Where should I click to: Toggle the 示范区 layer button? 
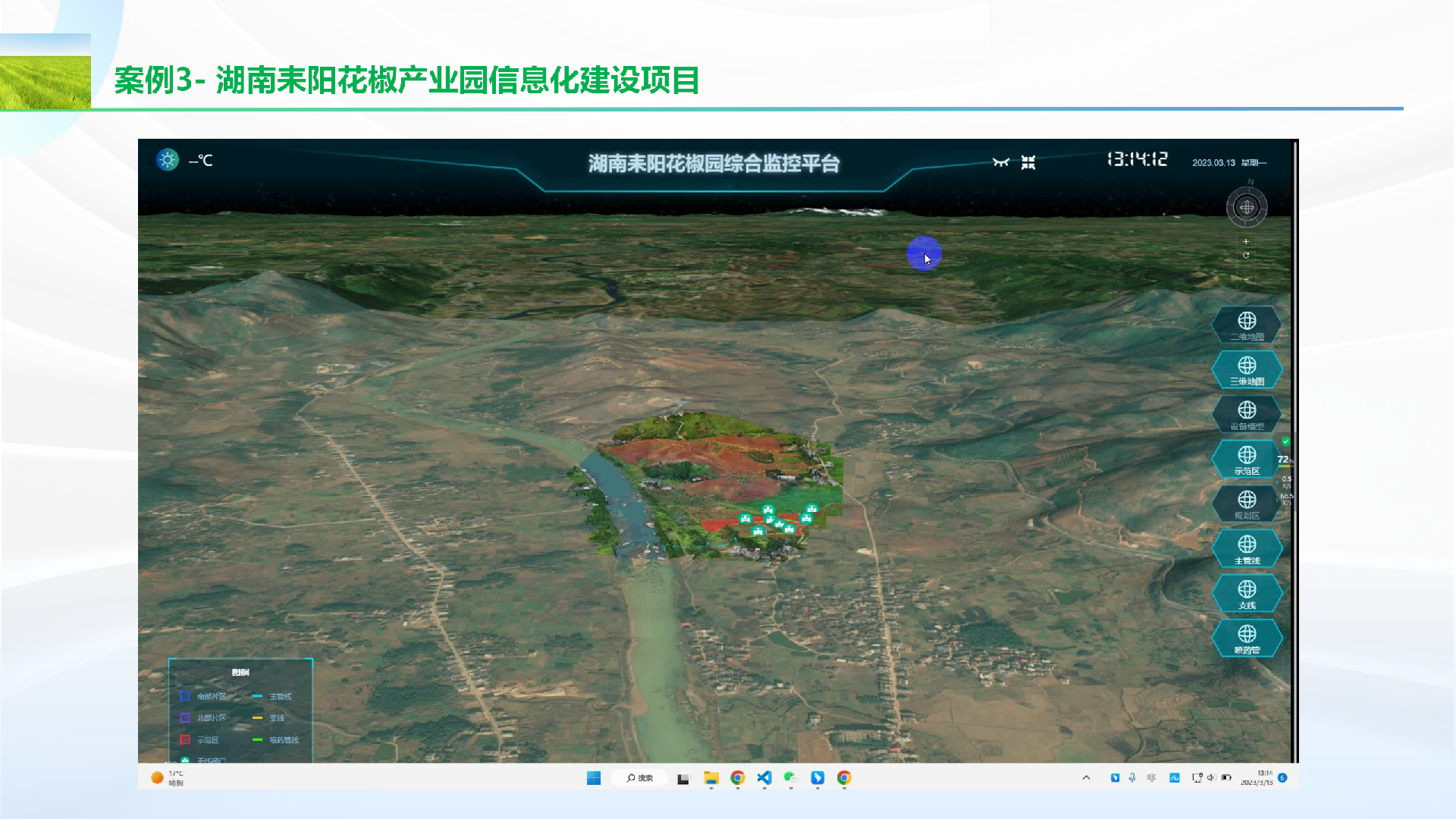(x=1247, y=460)
